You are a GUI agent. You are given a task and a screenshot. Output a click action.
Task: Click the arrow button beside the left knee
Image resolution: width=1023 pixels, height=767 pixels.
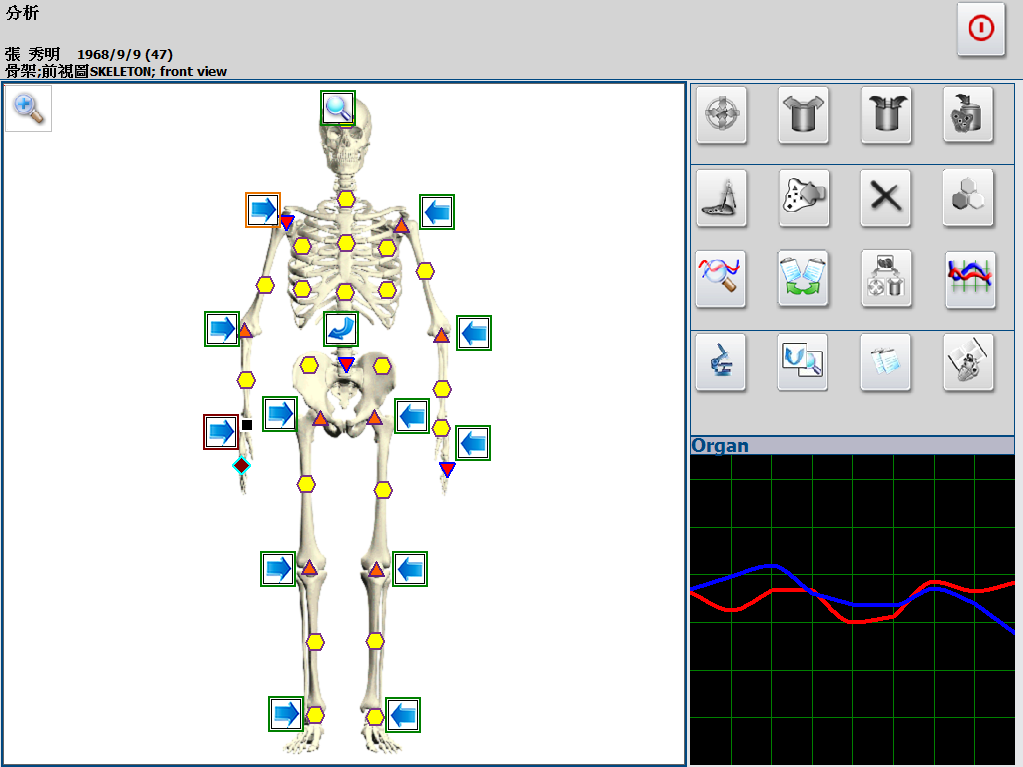point(410,569)
